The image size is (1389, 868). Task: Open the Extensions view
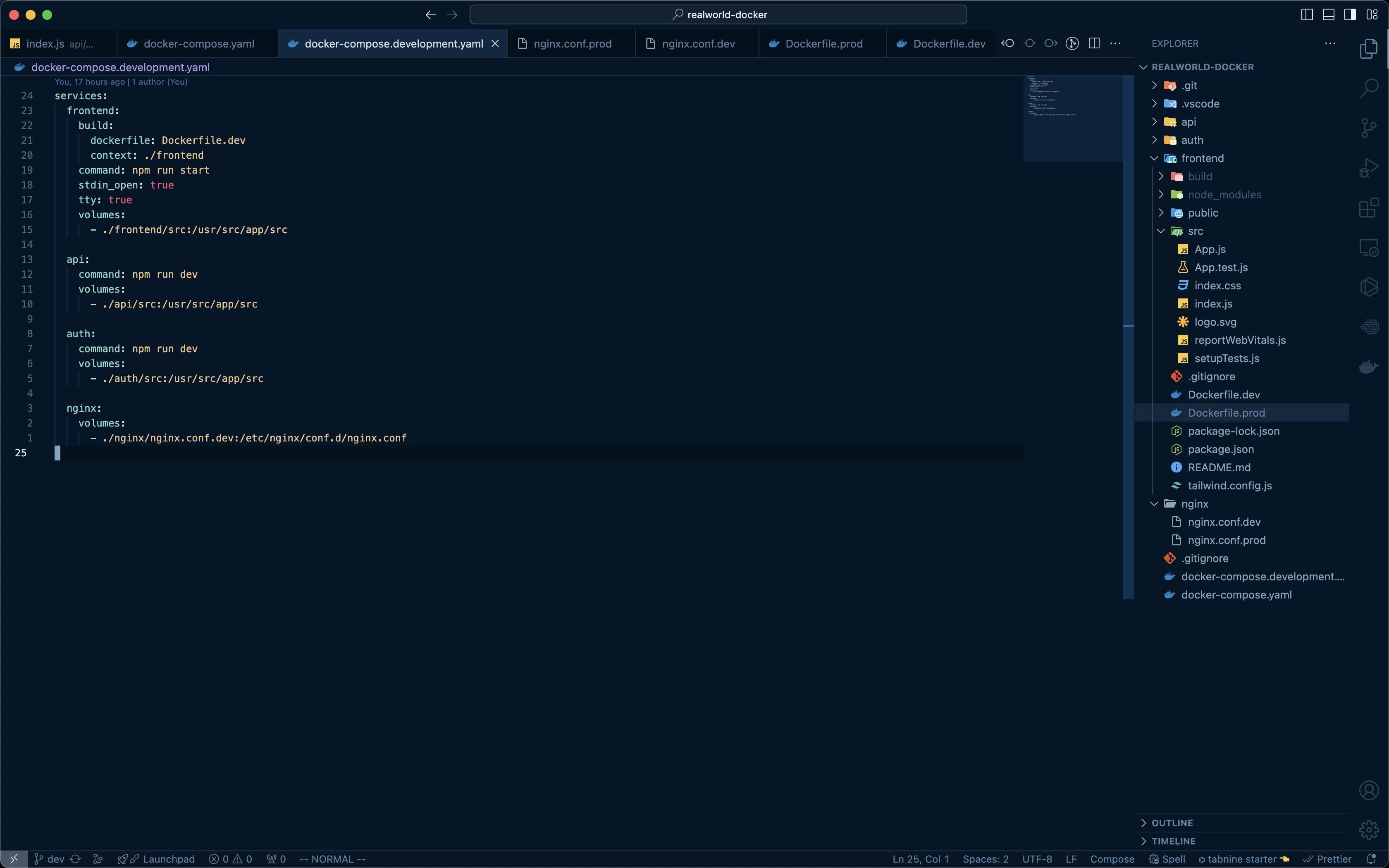click(x=1369, y=207)
